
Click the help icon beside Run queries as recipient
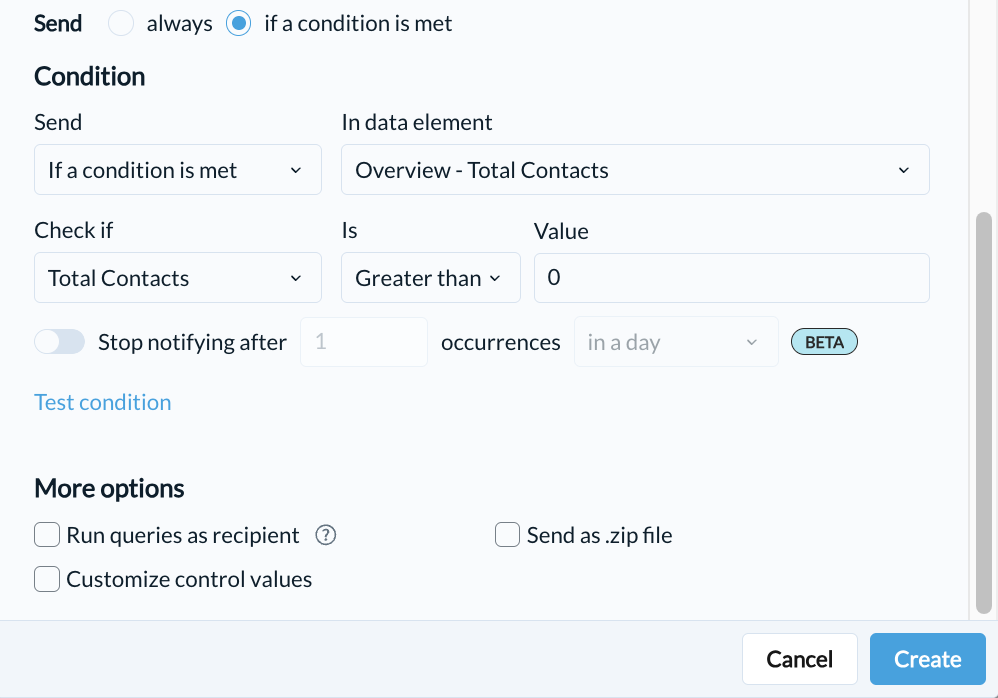coord(326,535)
